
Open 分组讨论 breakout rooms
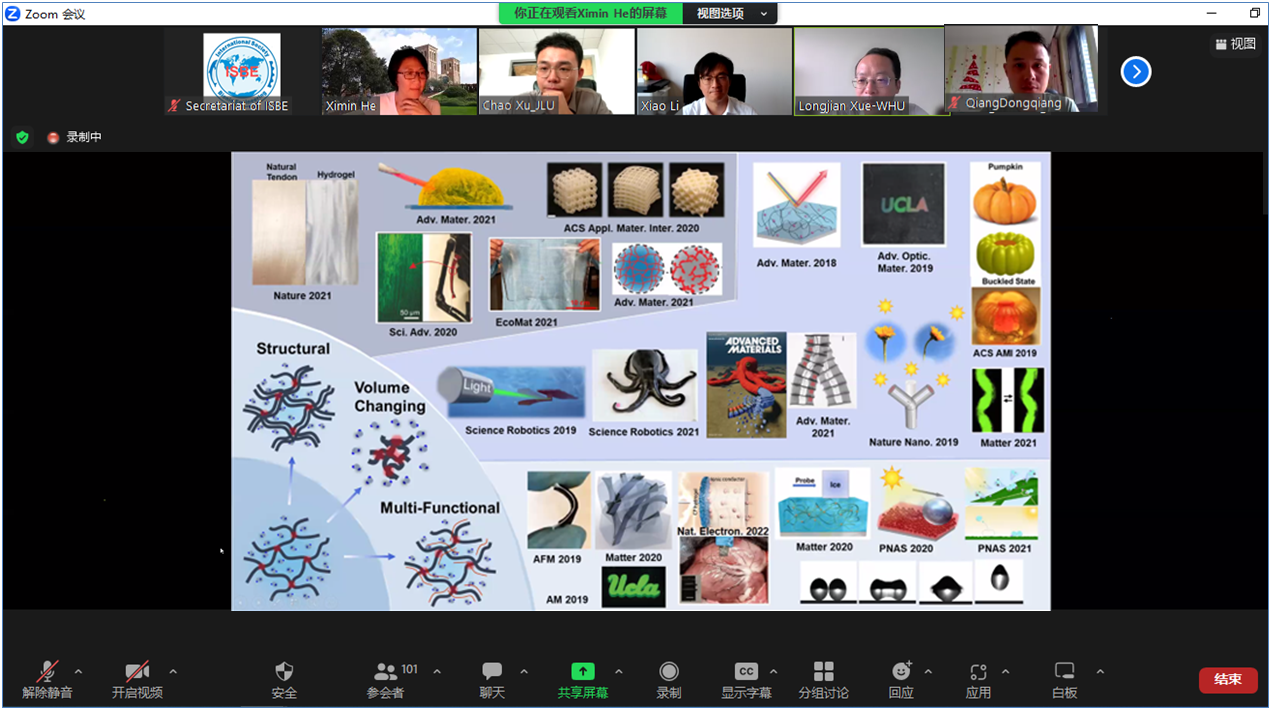point(823,671)
